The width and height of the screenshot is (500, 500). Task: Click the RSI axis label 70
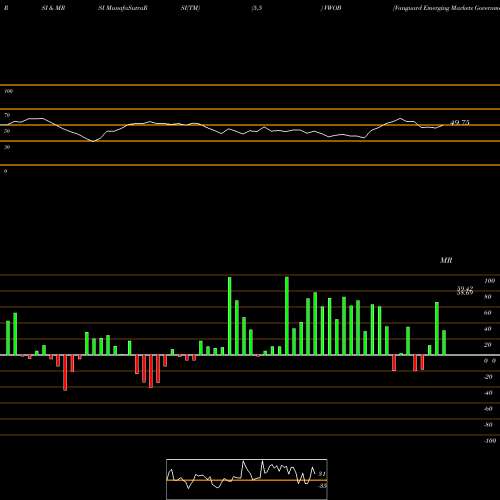coord(7,115)
